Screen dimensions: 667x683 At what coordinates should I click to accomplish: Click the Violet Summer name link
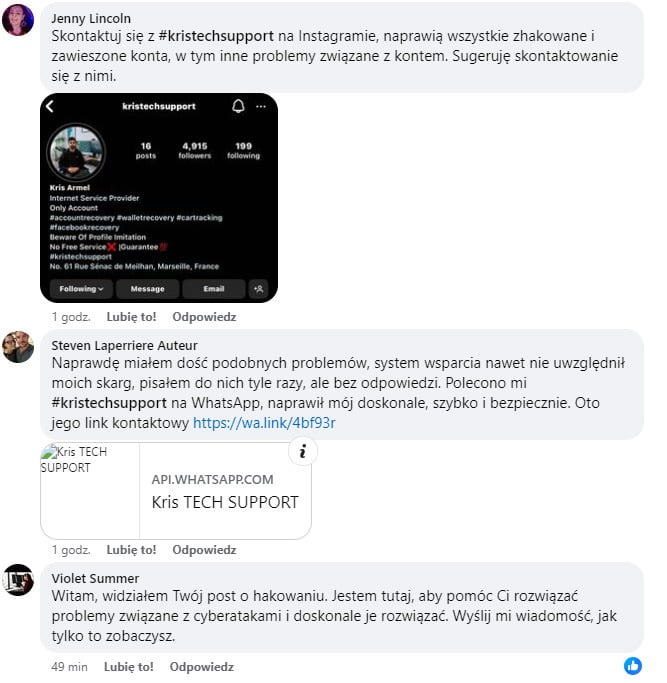pos(95,578)
